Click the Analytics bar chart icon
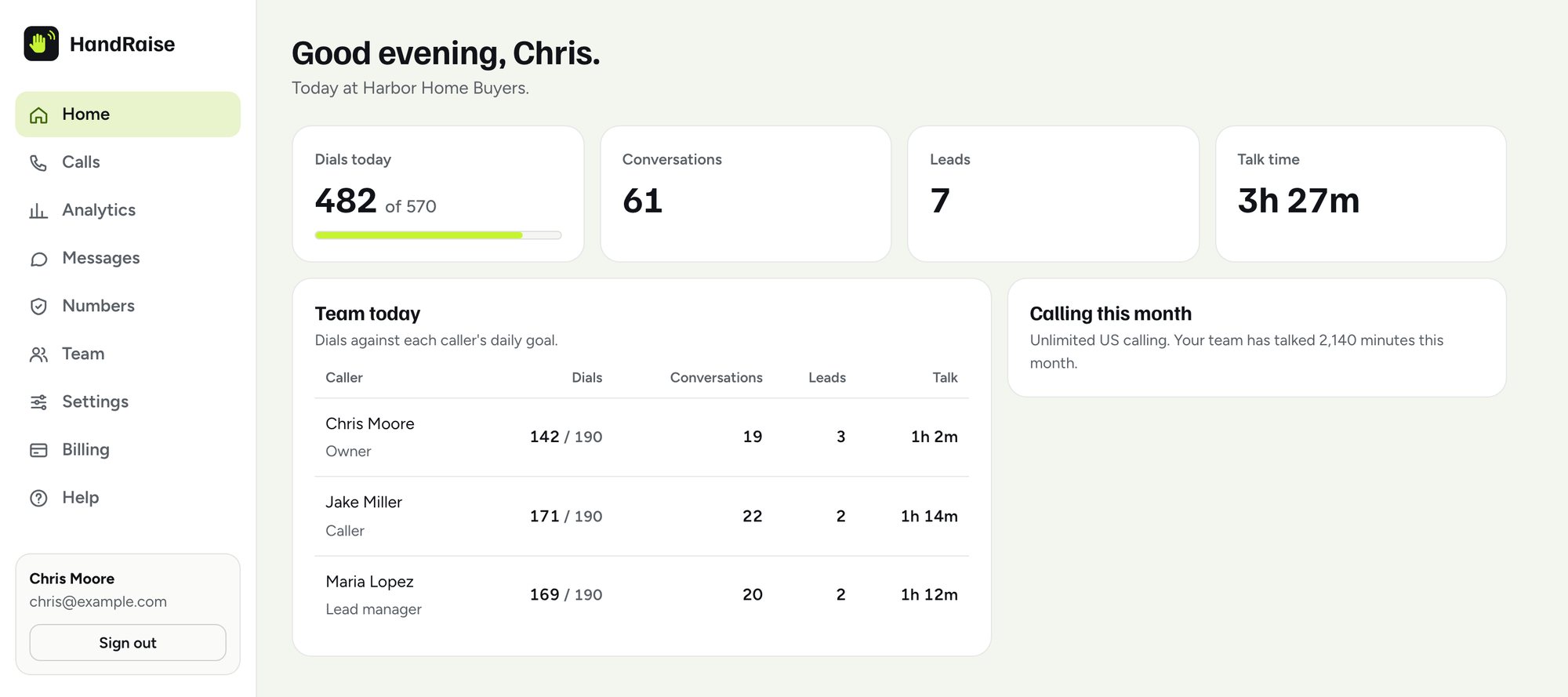1568x697 pixels. pos(38,211)
